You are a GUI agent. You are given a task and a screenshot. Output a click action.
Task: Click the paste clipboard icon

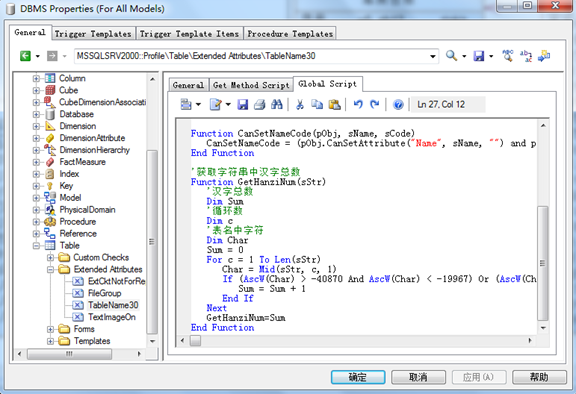tap(334, 105)
